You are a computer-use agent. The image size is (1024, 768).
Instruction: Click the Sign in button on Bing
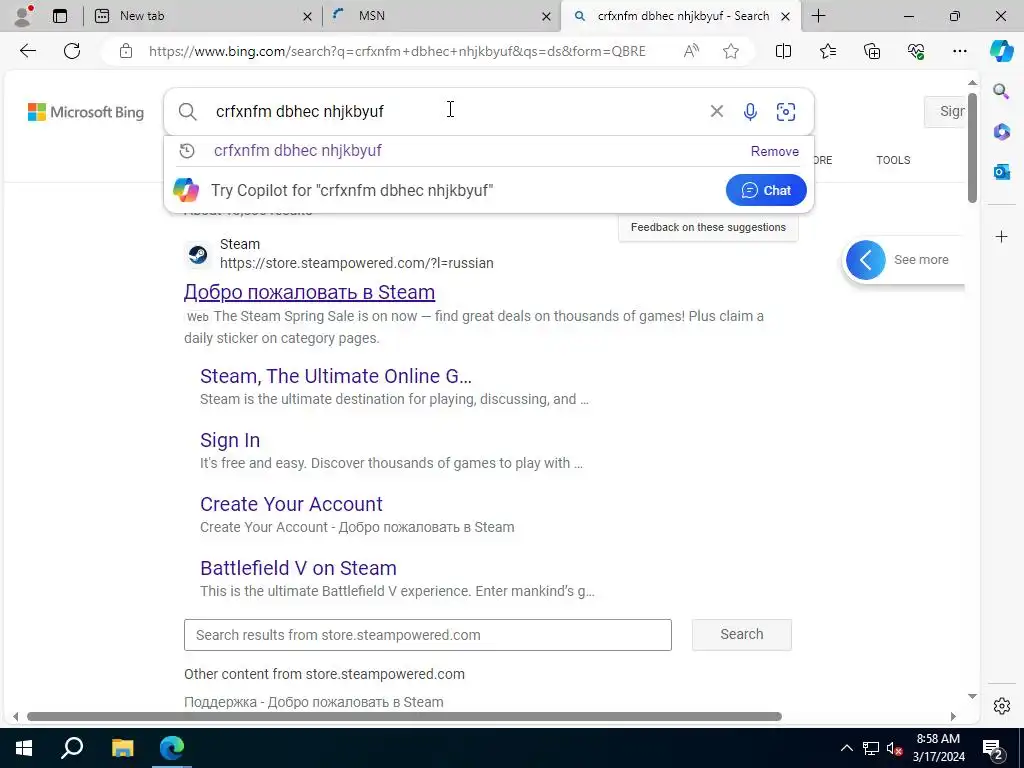[946, 111]
